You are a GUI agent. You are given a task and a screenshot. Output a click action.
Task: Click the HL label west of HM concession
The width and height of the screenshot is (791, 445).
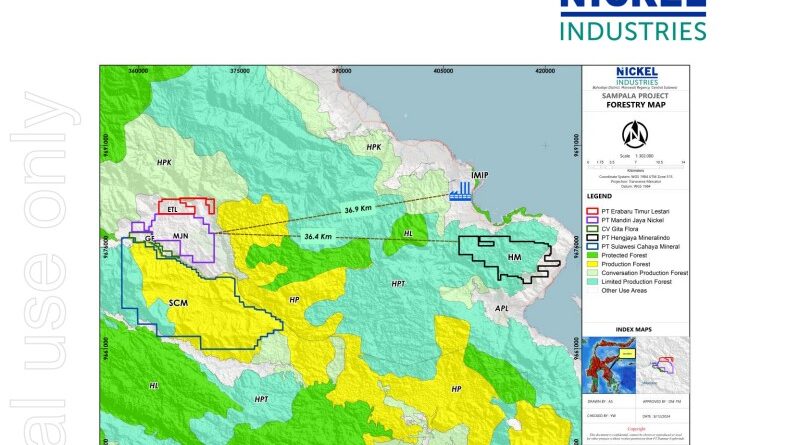408,234
